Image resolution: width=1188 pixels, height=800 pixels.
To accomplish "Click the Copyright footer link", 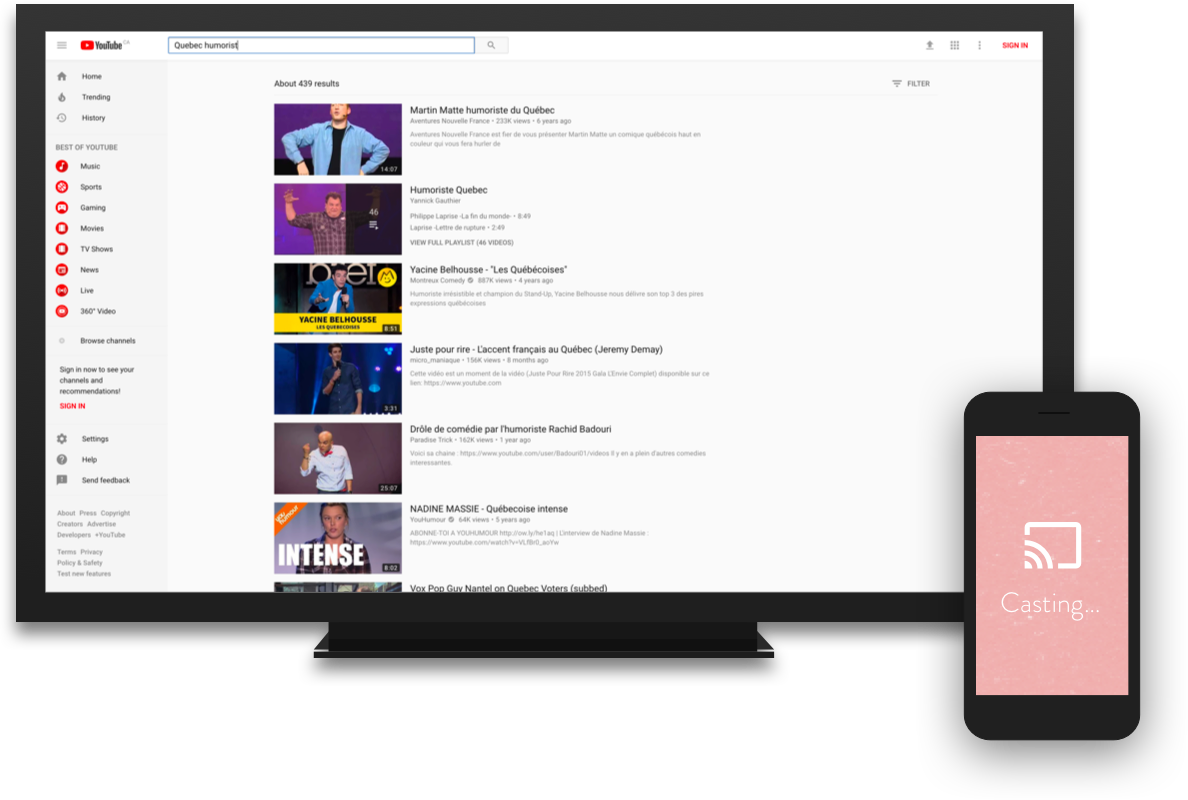I will click(x=116, y=514).
